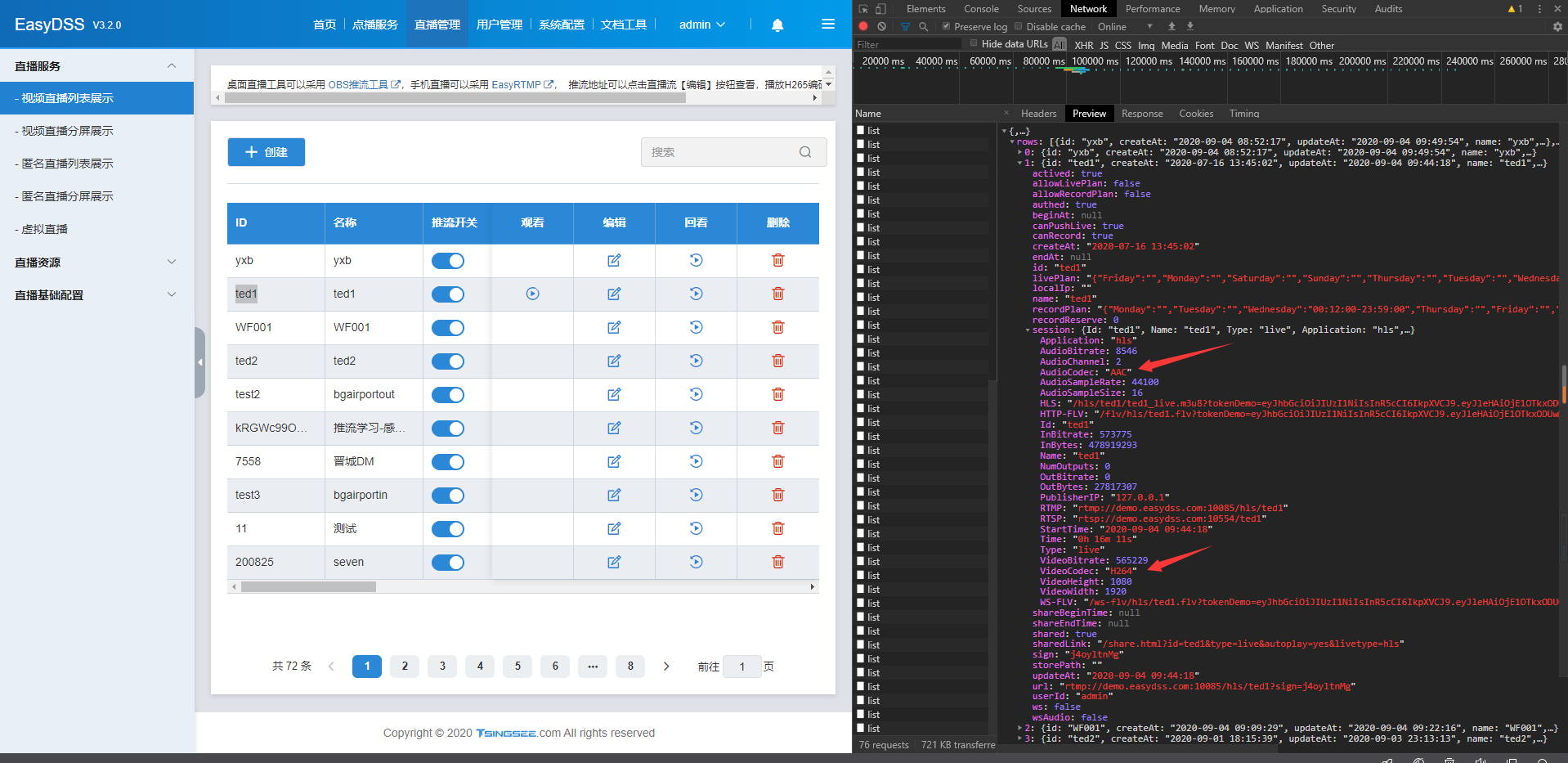Viewport: 1568px width, 763px height.
Task: Click the DevTools network search icon
Action: [924, 26]
